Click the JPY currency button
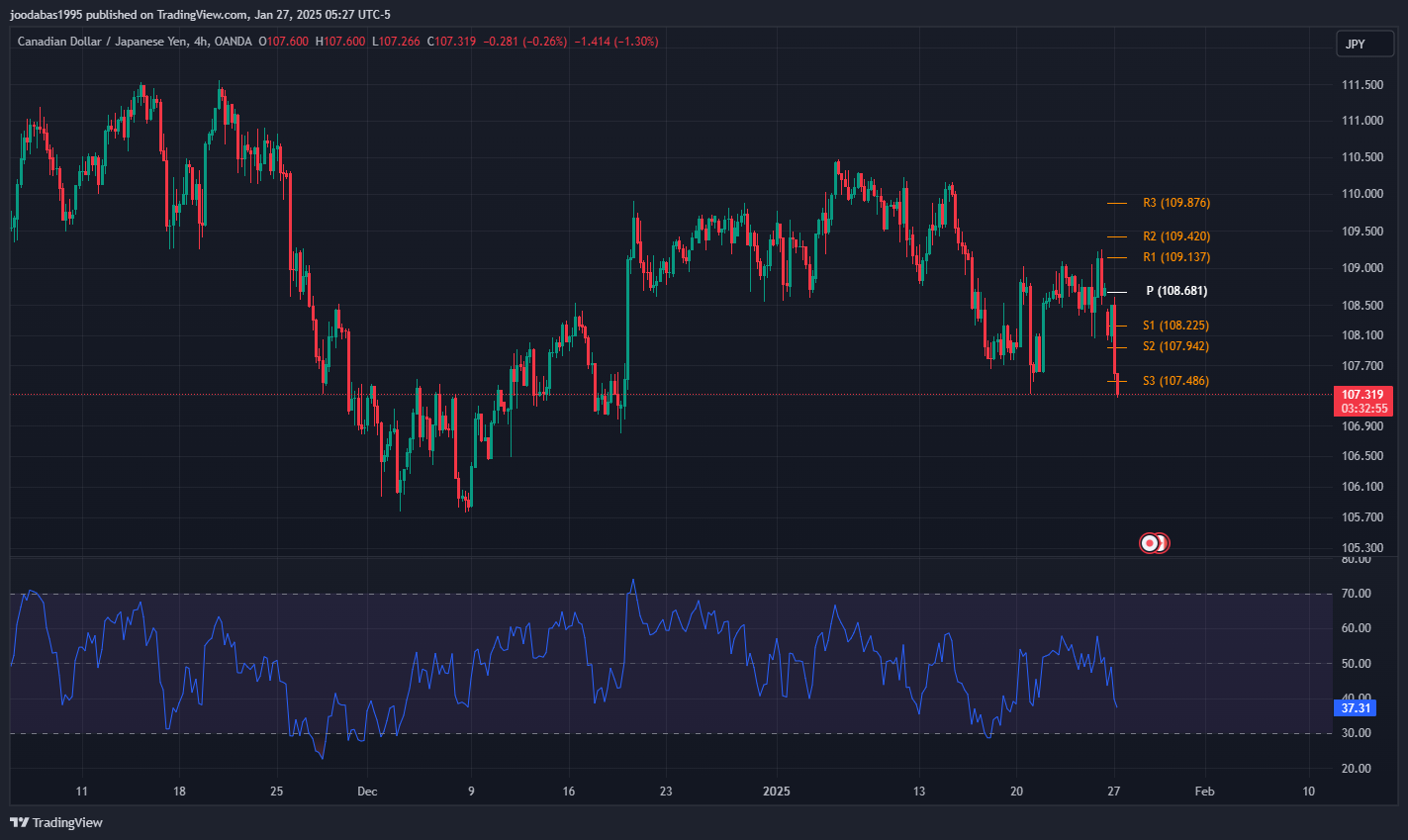This screenshot has height=840, width=1408. point(1356,45)
